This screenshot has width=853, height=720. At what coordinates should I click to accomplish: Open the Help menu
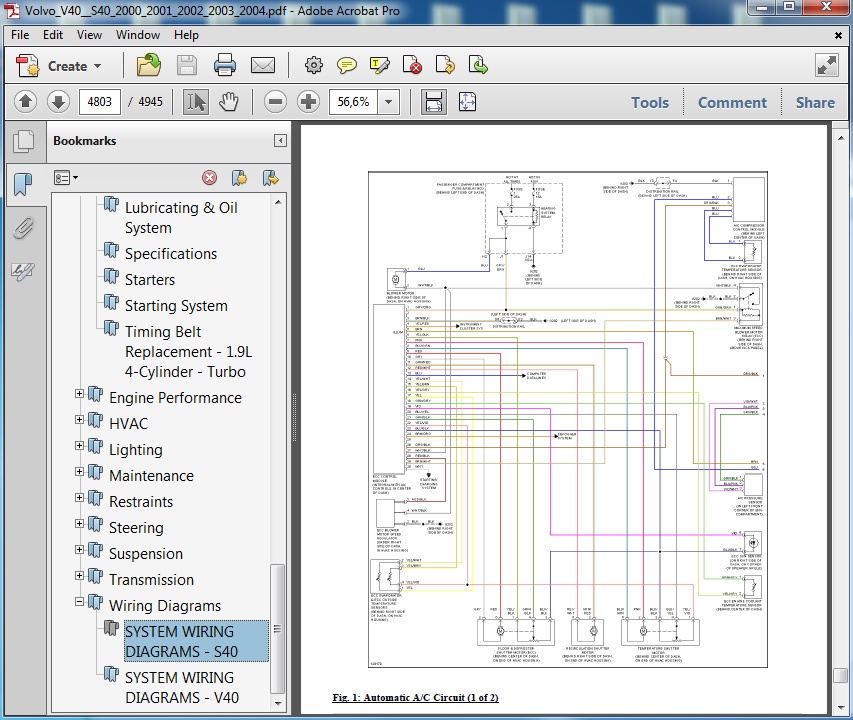click(186, 35)
